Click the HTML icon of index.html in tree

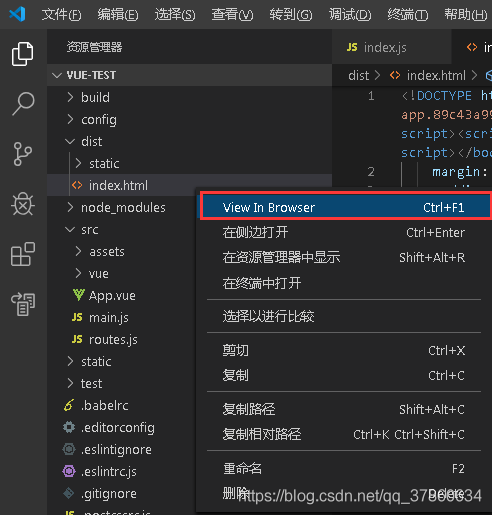pyautogui.click(x=77, y=185)
